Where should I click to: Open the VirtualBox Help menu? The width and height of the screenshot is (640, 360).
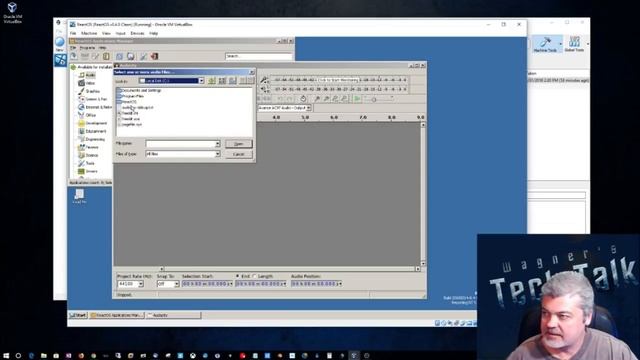(153, 33)
